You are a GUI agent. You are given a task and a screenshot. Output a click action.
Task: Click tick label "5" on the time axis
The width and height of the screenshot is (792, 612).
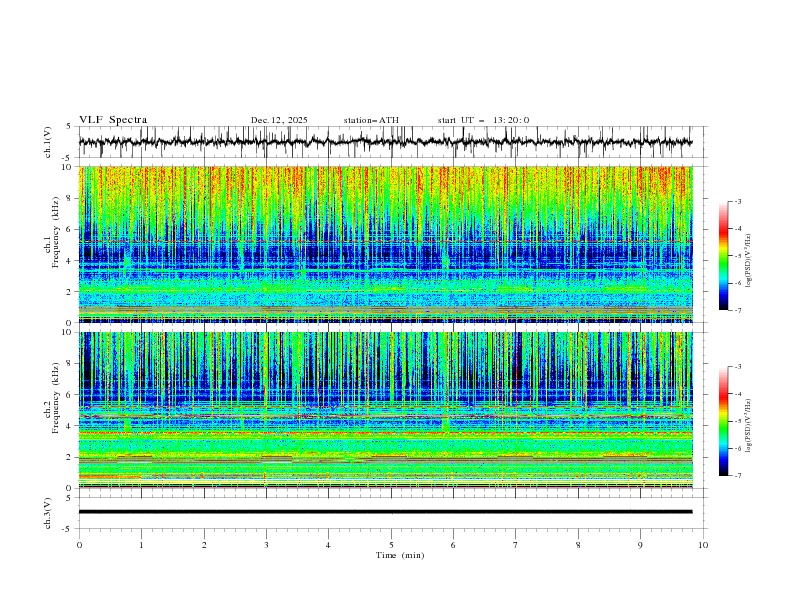pyautogui.click(x=391, y=545)
